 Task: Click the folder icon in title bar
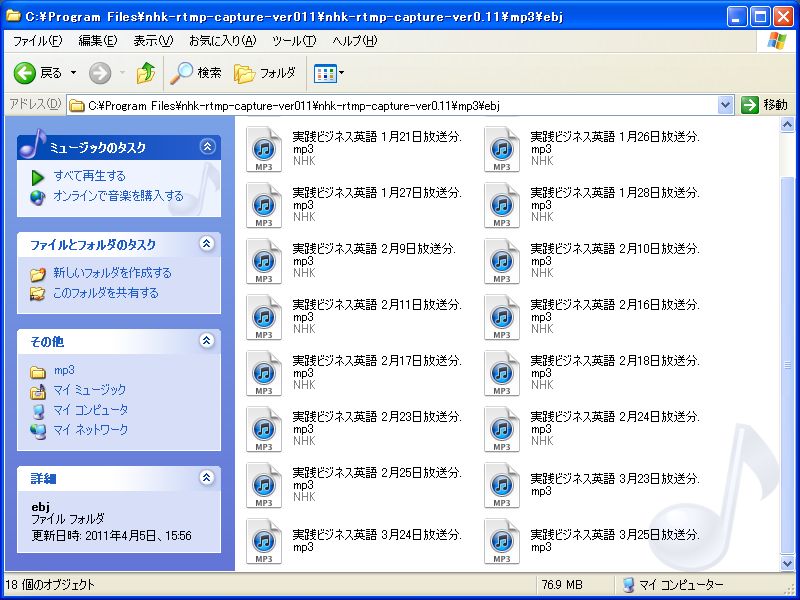14,16
